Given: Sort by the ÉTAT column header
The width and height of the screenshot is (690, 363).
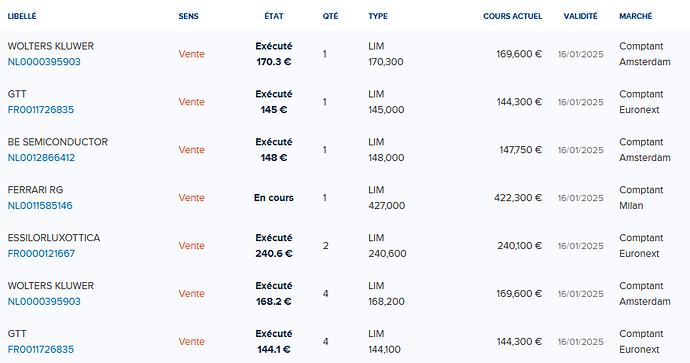Looking at the screenshot, I should pos(274,16).
